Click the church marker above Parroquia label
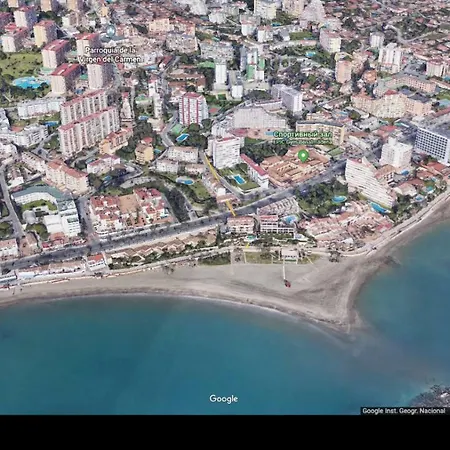The width and height of the screenshot is (450, 450). (x=111, y=31)
